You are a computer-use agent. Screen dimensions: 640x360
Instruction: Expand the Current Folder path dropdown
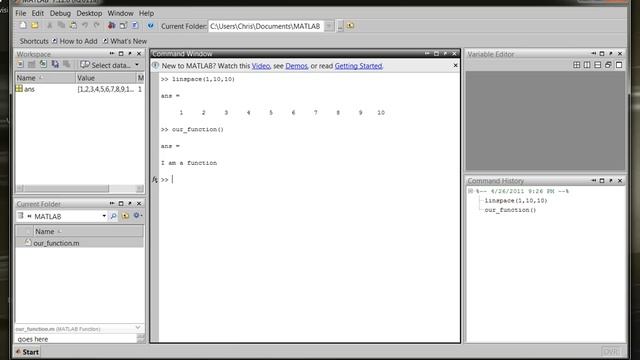click(x=329, y=26)
